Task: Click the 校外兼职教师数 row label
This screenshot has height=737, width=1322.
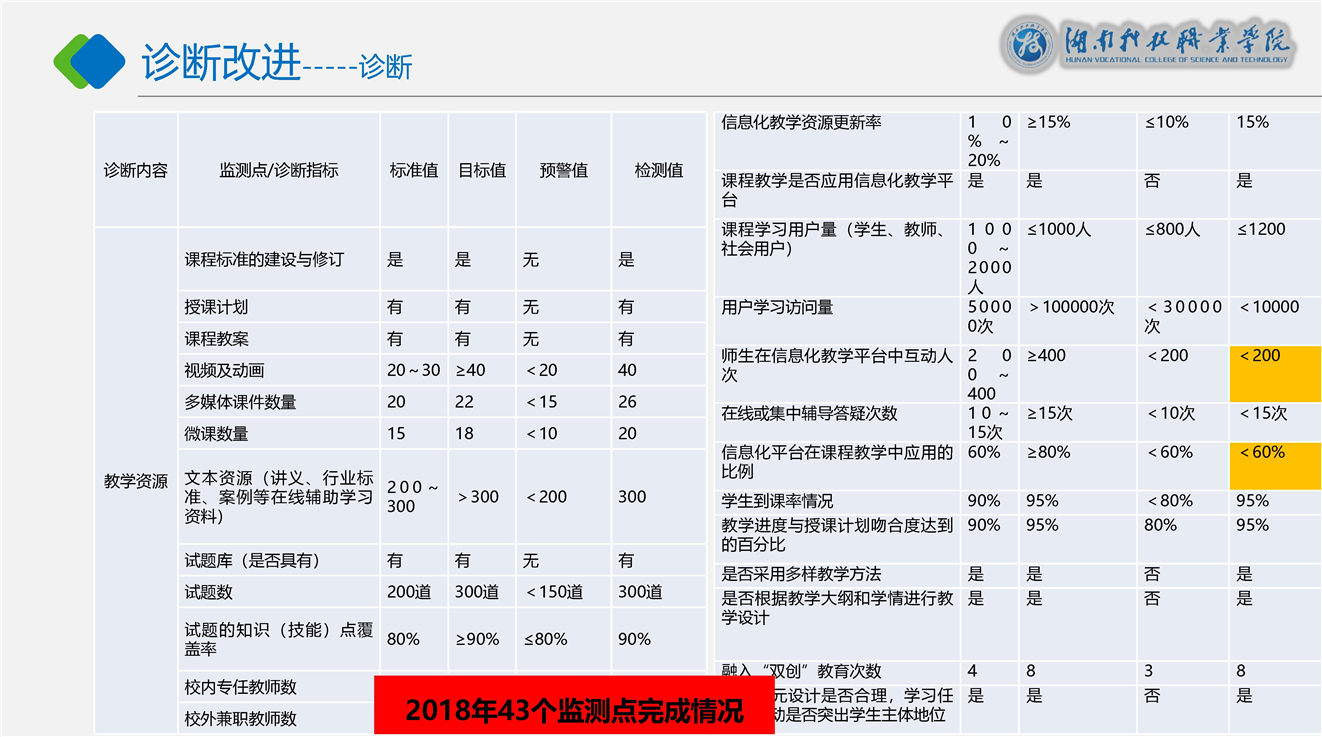Action: click(x=241, y=718)
